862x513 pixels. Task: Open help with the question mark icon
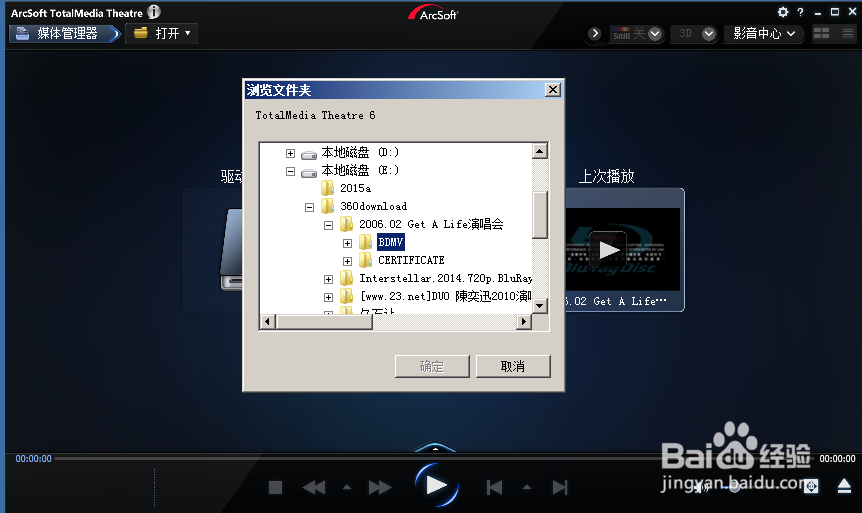coord(800,12)
